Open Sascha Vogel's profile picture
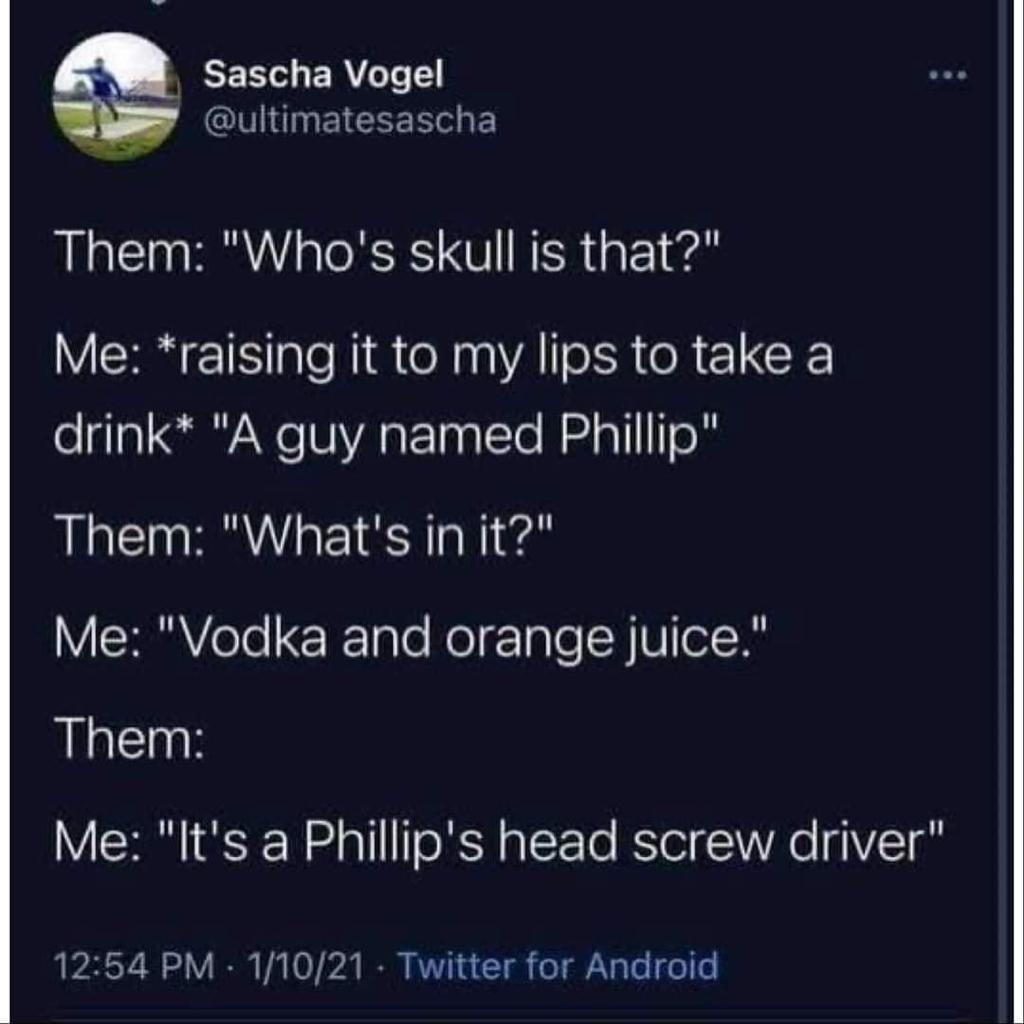This screenshot has height=1024, width=1024. tap(116, 96)
